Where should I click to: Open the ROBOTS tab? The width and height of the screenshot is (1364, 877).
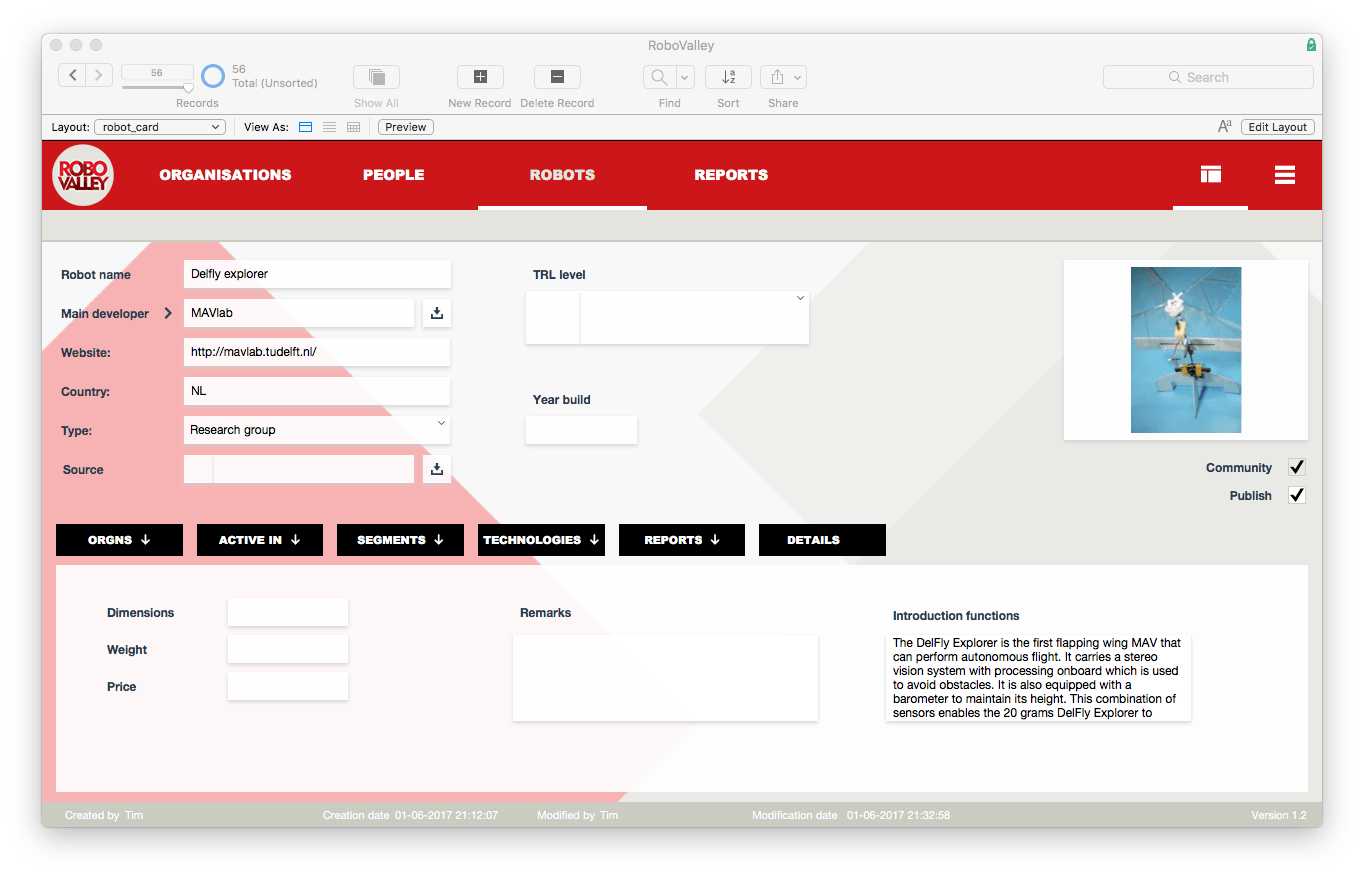562,175
